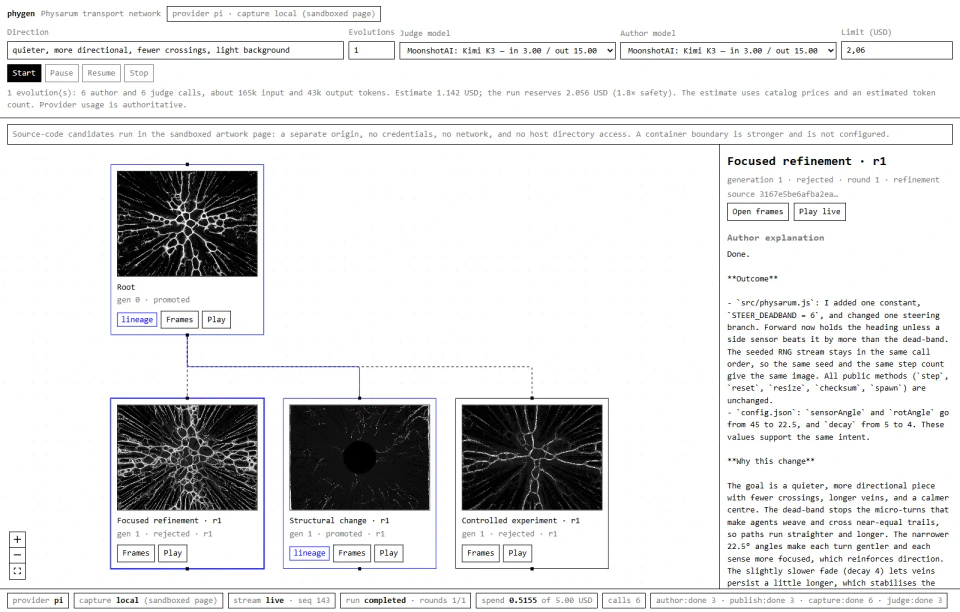
Task: Select the Root artwork thumbnail
Action: pos(187,224)
